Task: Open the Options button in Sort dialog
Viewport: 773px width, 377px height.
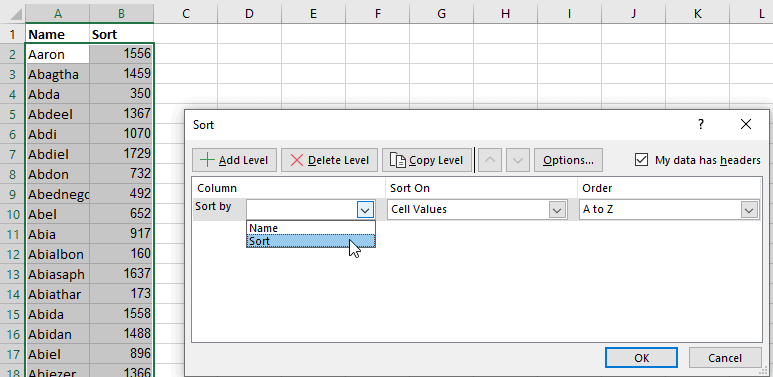Action: (x=568, y=160)
